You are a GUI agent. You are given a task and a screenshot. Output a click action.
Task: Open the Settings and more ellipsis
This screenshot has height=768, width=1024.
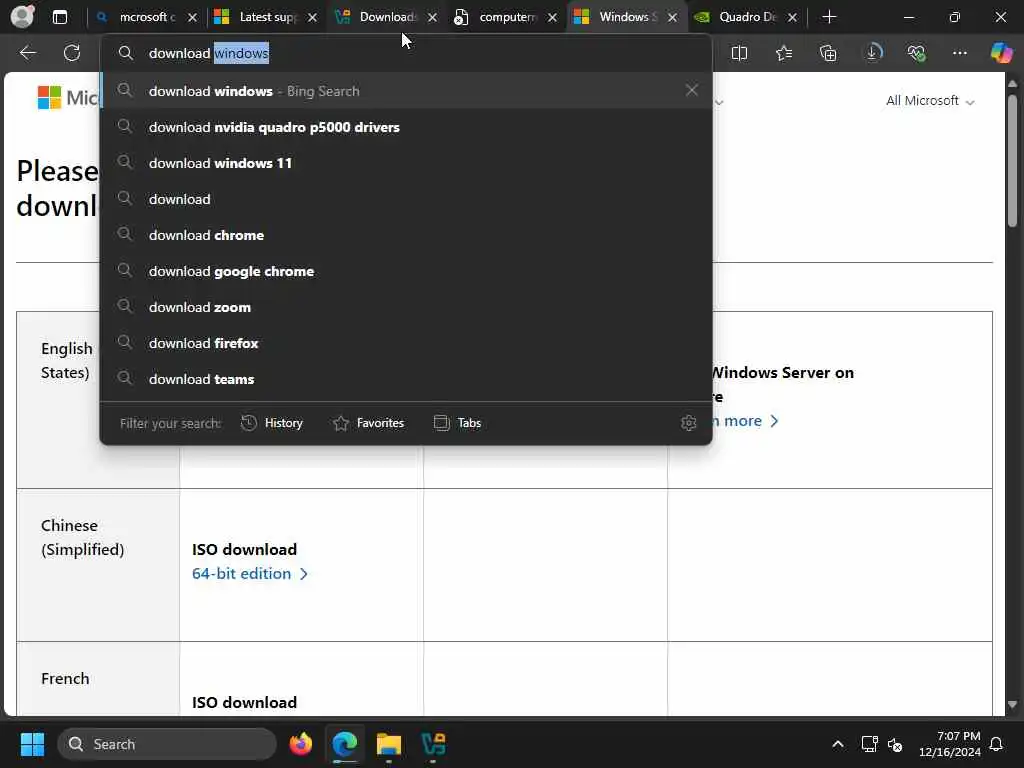(x=959, y=53)
